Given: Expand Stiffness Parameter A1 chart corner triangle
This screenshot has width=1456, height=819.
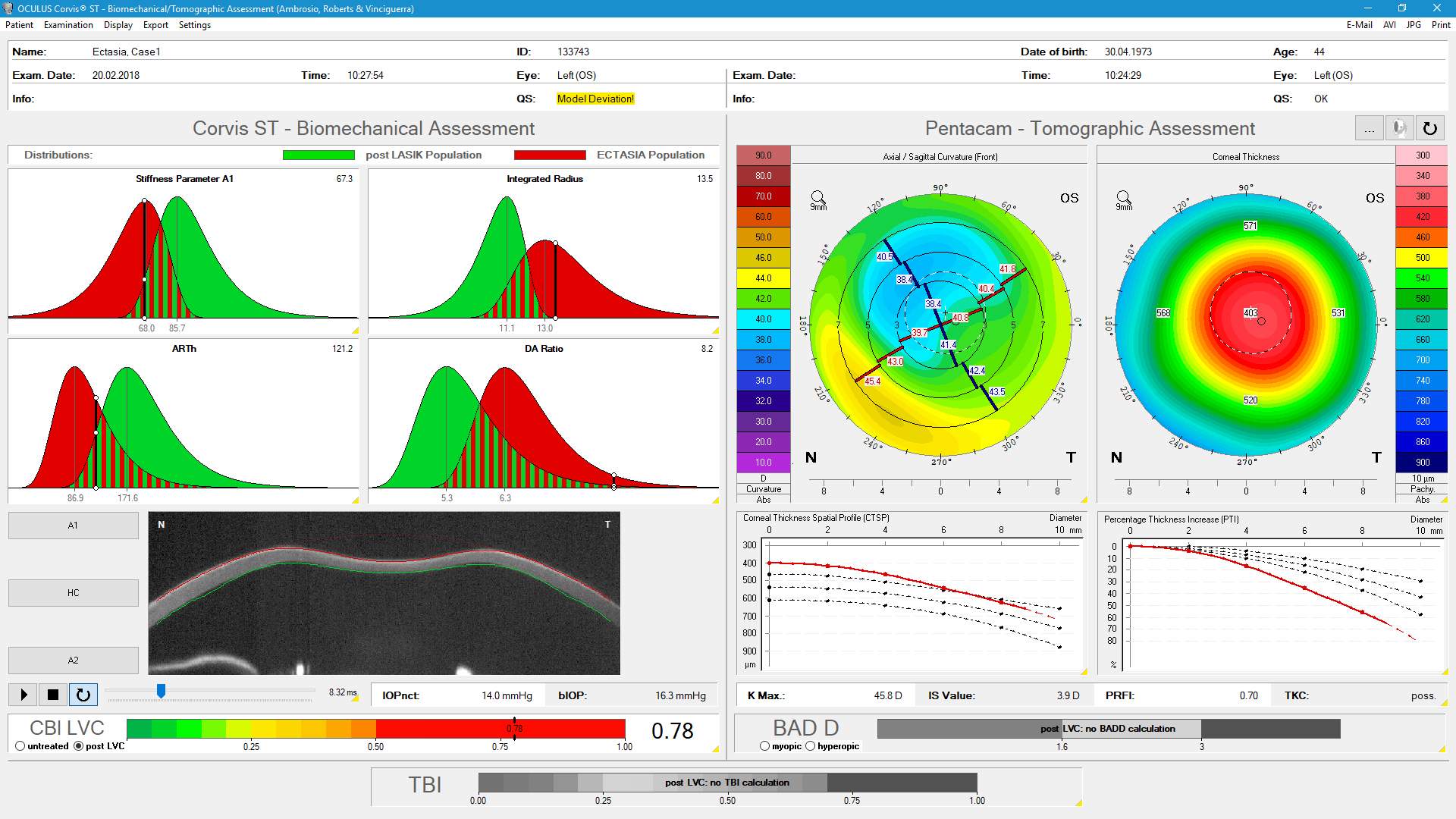Looking at the screenshot, I should pos(356,331).
